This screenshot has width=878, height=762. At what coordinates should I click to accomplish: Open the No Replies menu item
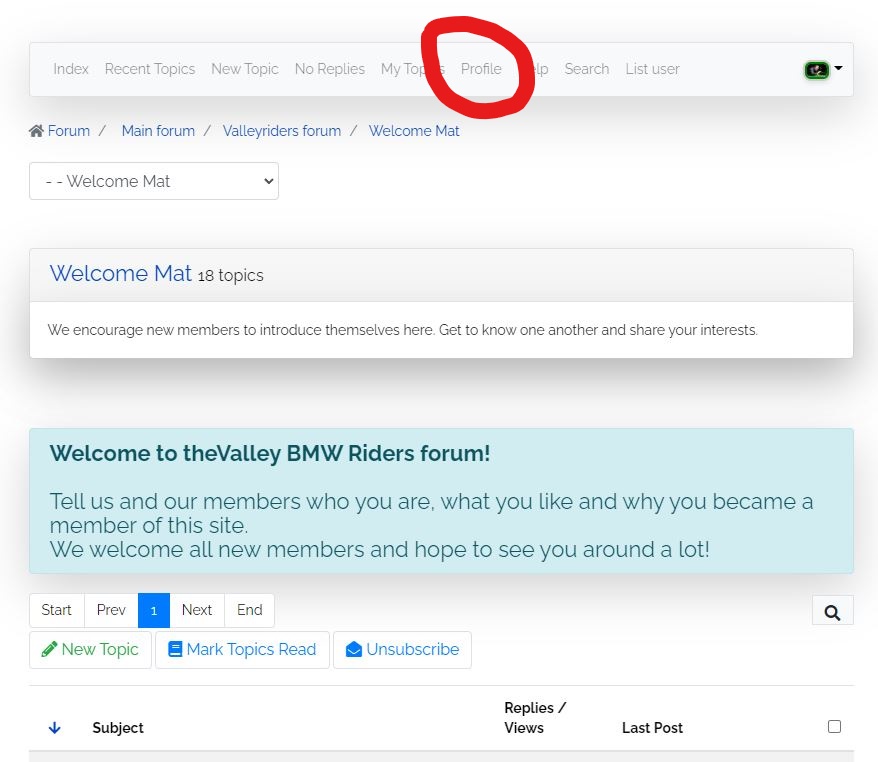tap(329, 69)
